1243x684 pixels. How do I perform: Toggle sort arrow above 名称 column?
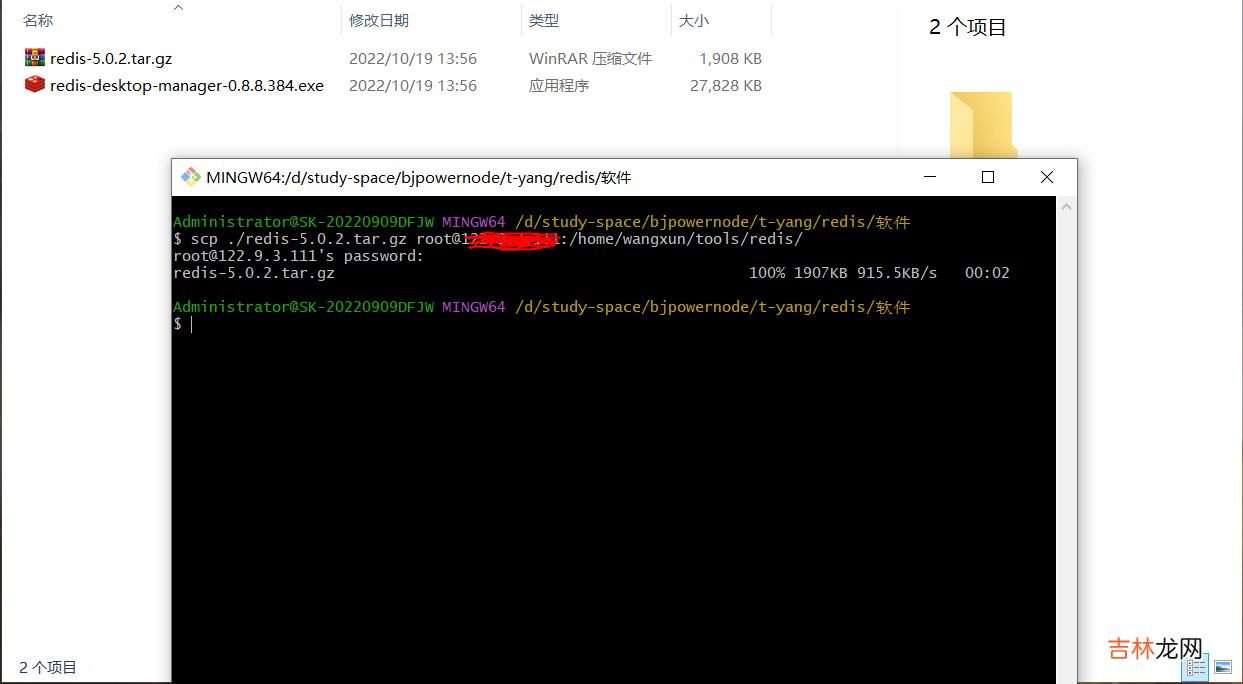click(179, 8)
